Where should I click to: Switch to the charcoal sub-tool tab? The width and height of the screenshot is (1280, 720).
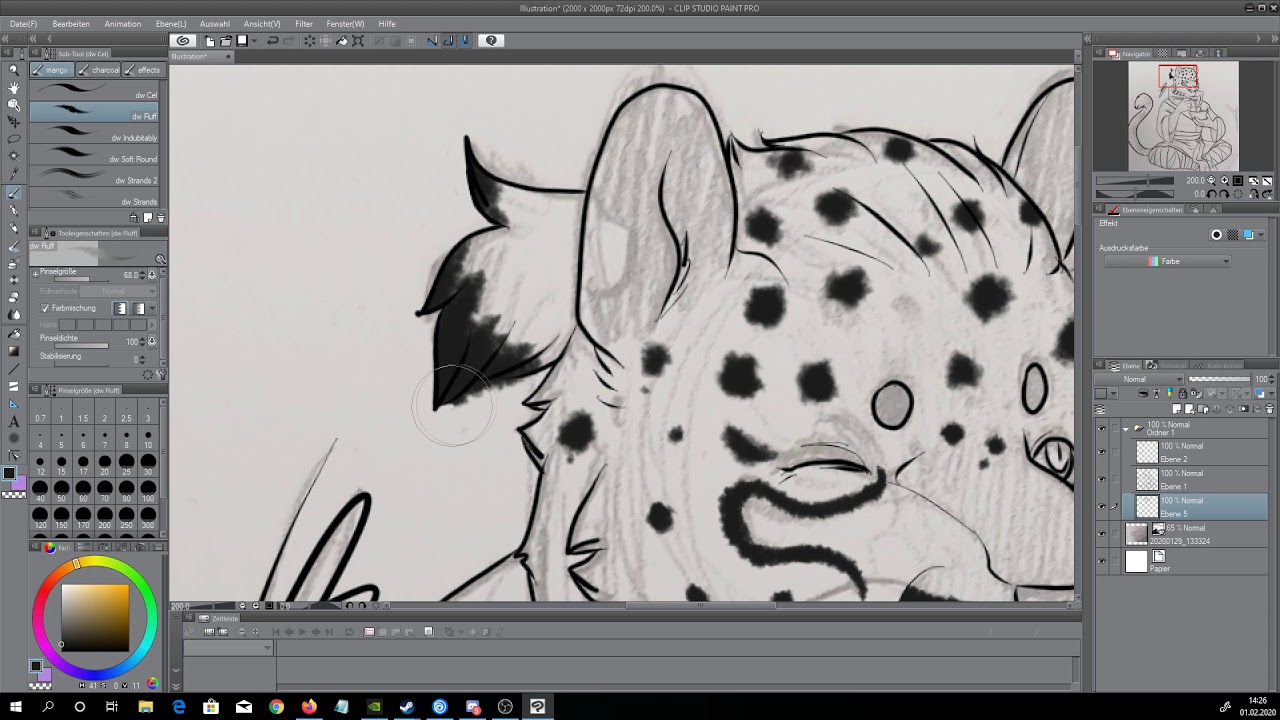coord(99,70)
